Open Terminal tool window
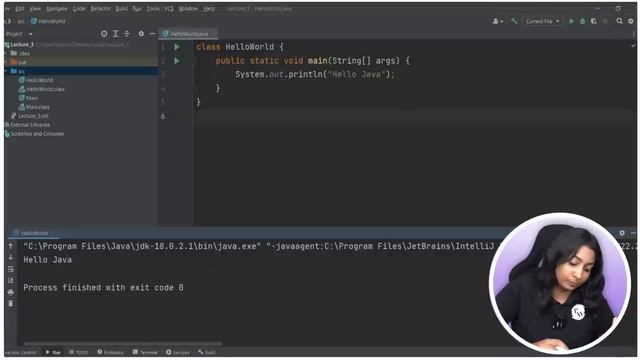640x360 pixels. 145,352
